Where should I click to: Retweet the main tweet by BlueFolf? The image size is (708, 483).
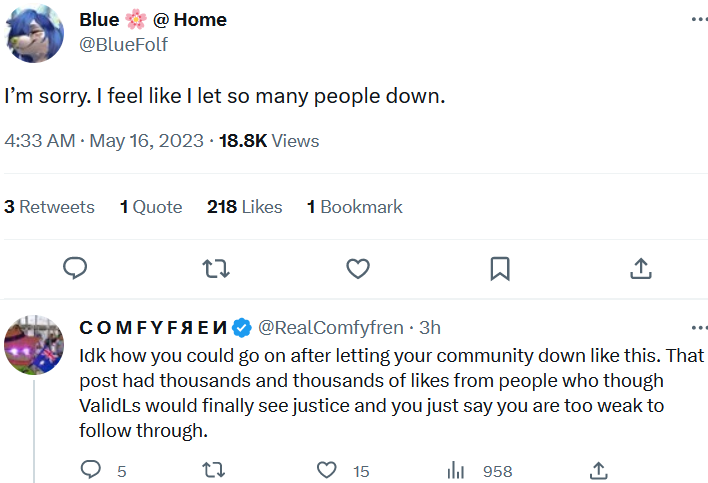tap(215, 268)
